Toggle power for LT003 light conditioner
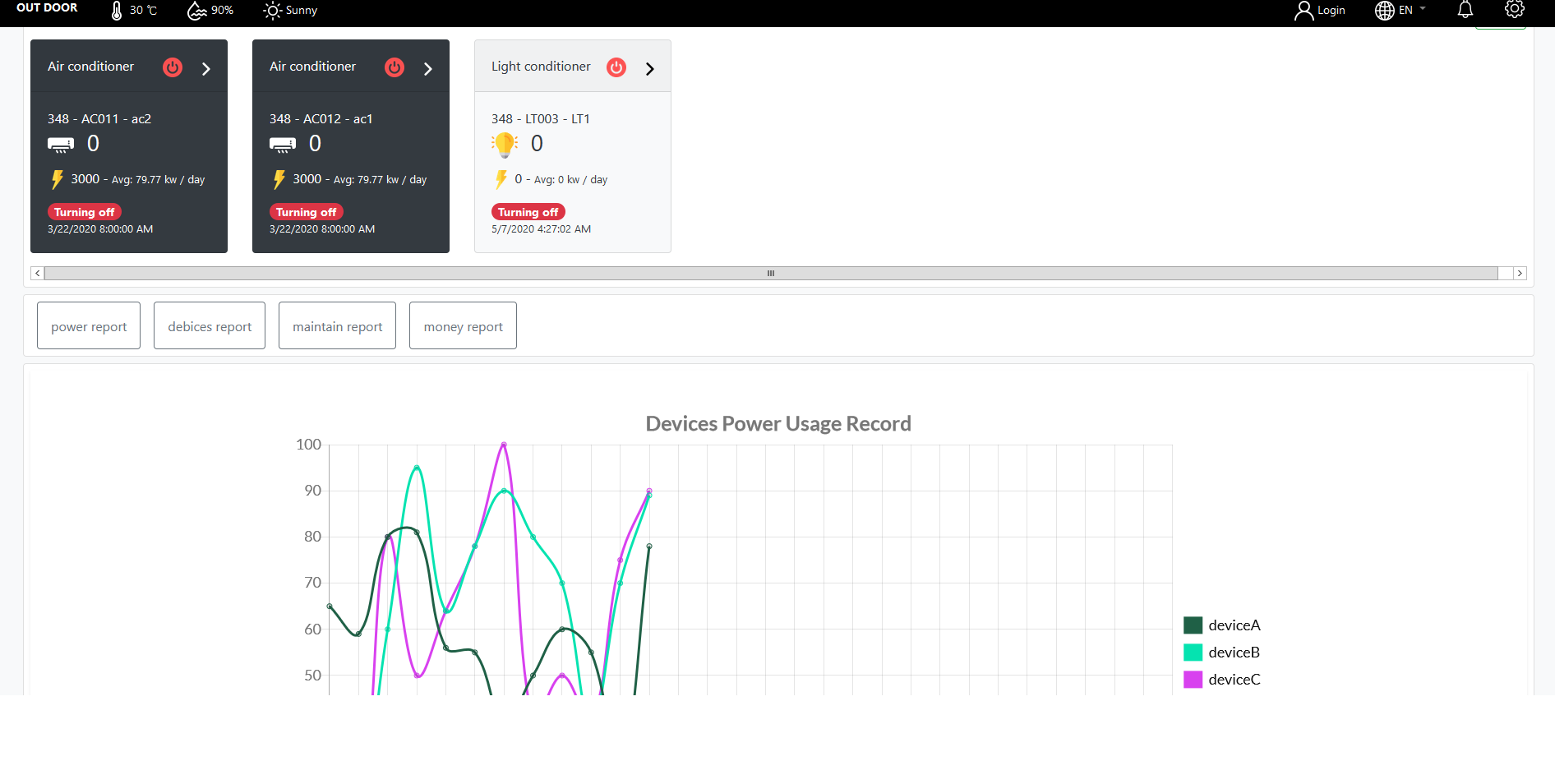This screenshot has width=1555, height=784. [616, 67]
